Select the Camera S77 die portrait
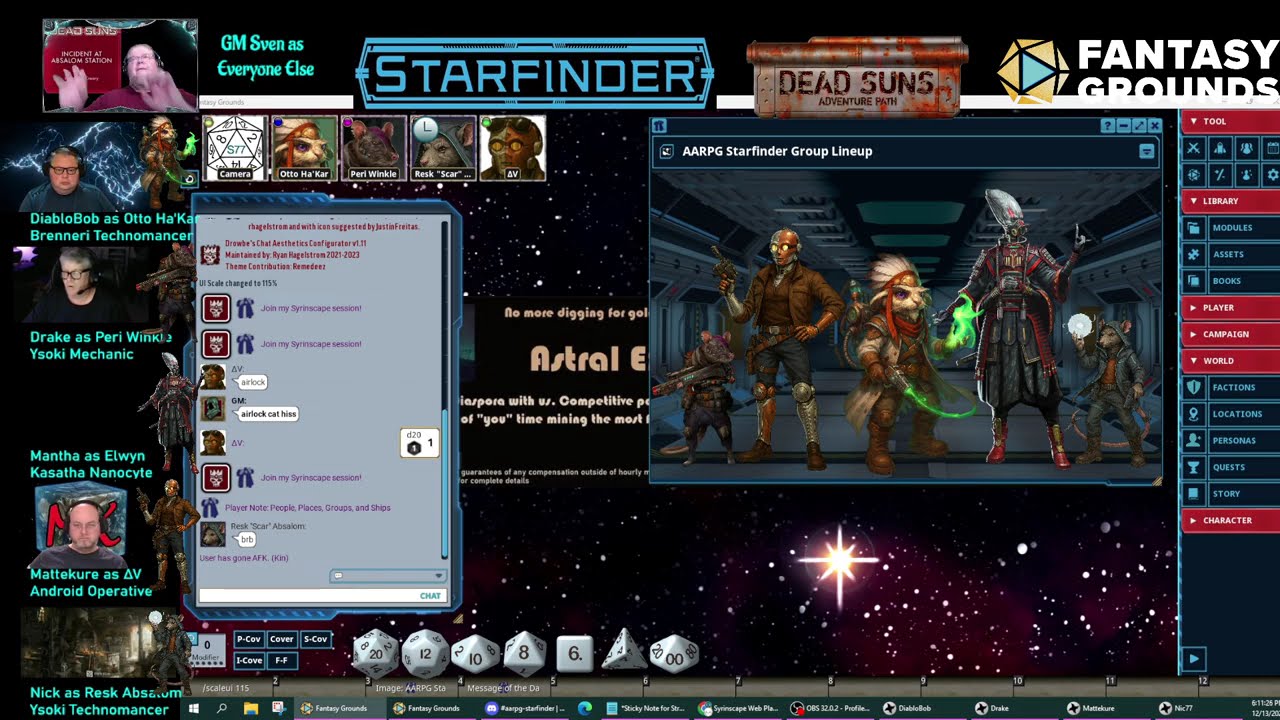Viewport: 1280px width, 720px height. (x=235, y=148)
